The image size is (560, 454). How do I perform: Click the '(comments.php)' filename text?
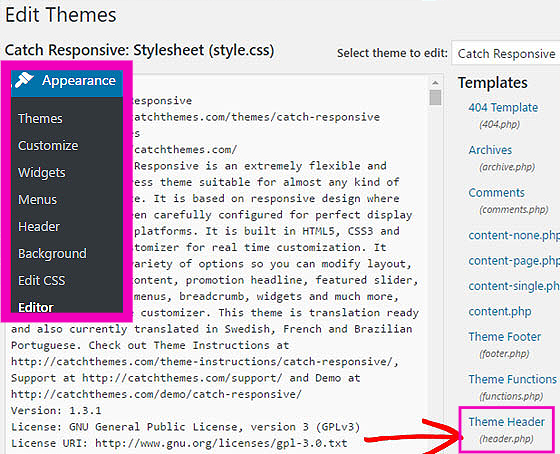click(514, 210)
